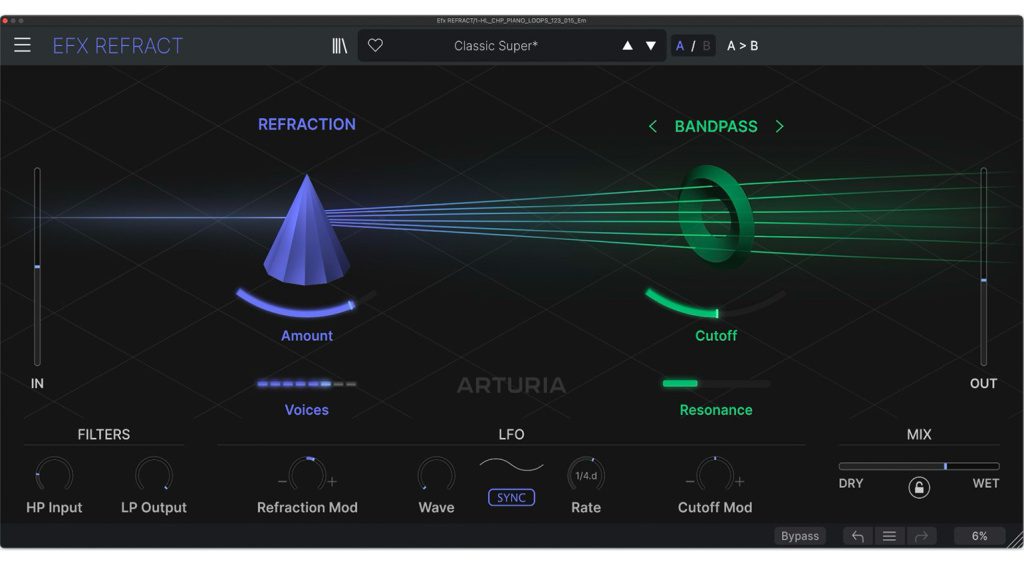The width and height of the screenshot is (1024, 565).
Task: Set the Voices segmented bar
Action: pos(307,384)
